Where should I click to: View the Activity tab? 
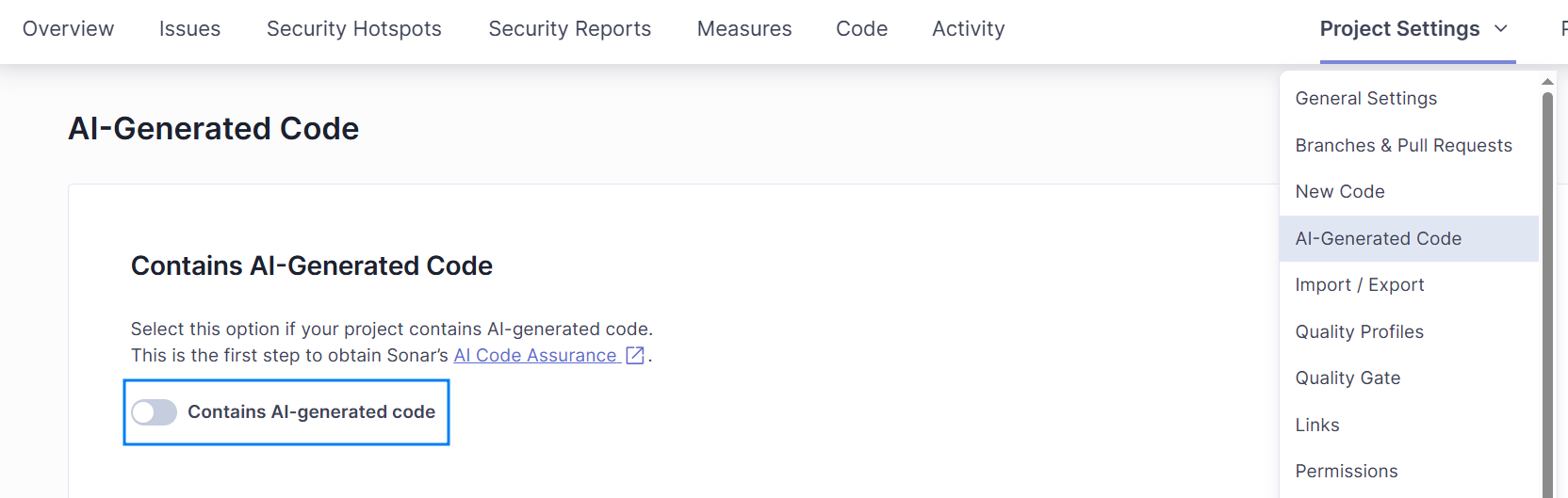(968, 29)
